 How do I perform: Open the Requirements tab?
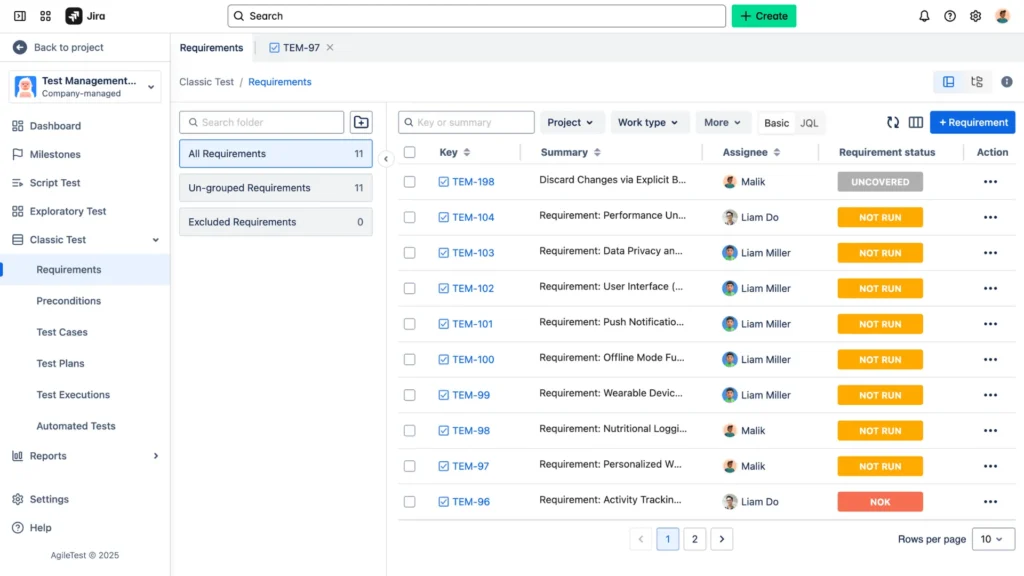pyautogui.click(x=211, y=48)
